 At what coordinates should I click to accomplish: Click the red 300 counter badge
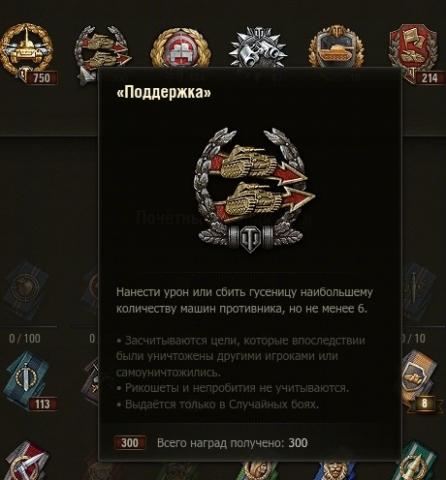pyautogui.click(x=129, y=443)
